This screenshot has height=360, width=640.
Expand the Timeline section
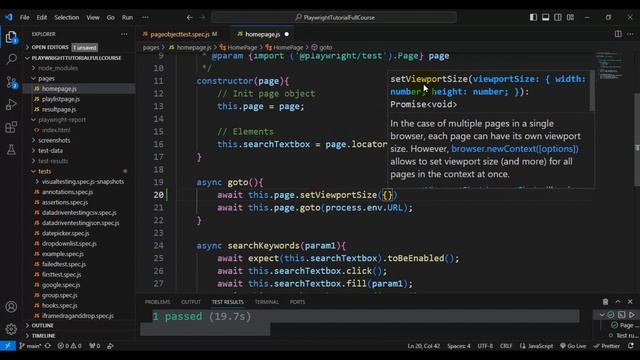[78, 336]
